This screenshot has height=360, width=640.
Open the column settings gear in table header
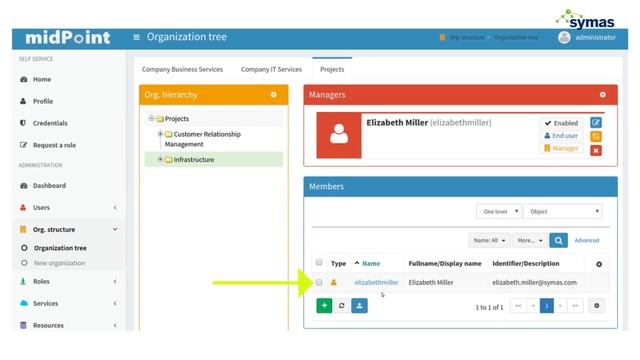coord(599,264)
